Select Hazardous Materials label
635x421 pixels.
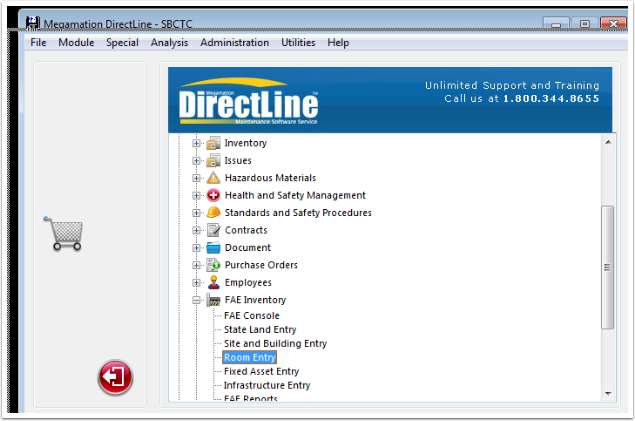click(x=271, y=178)
